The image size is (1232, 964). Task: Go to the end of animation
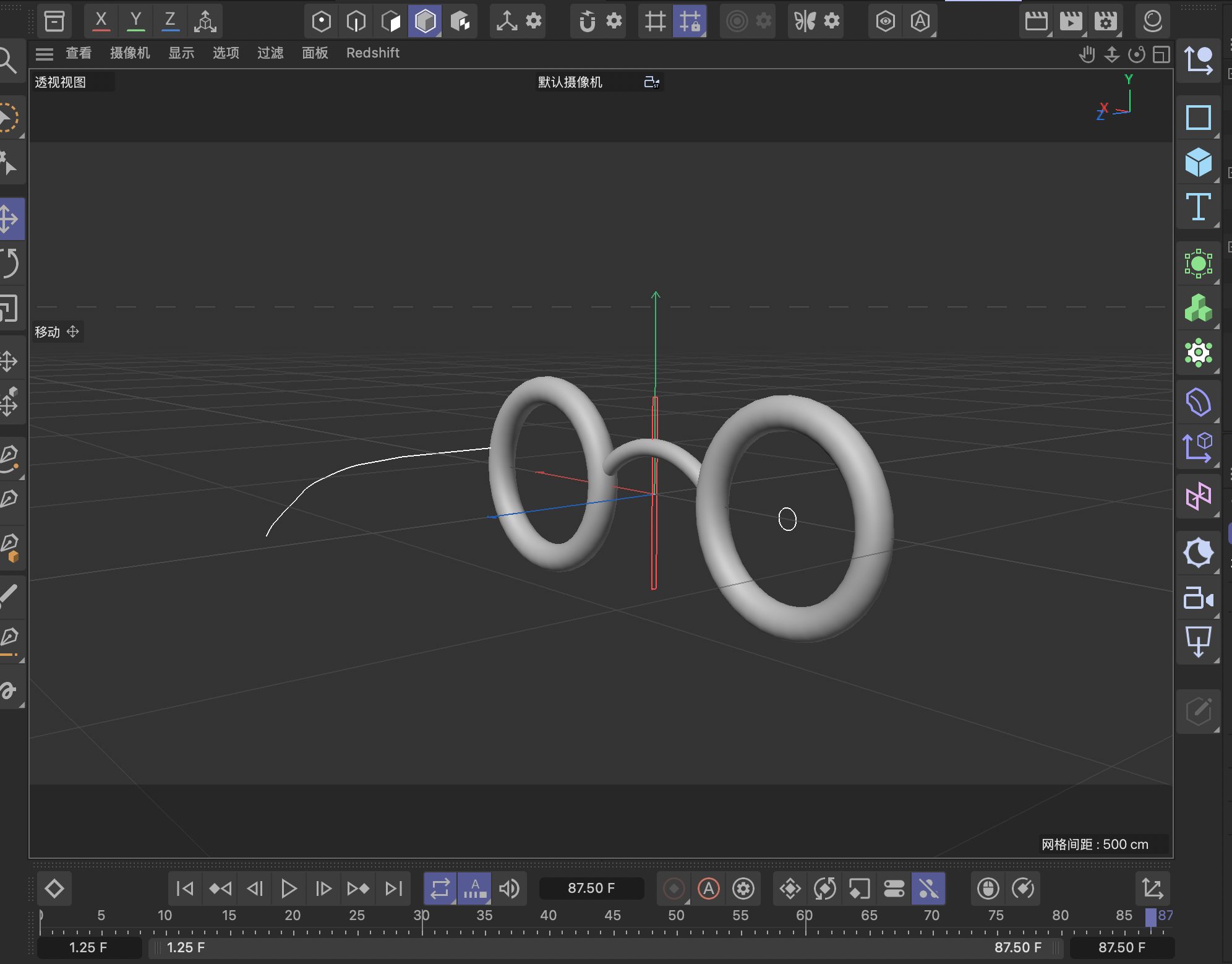[x=393, y=889]
